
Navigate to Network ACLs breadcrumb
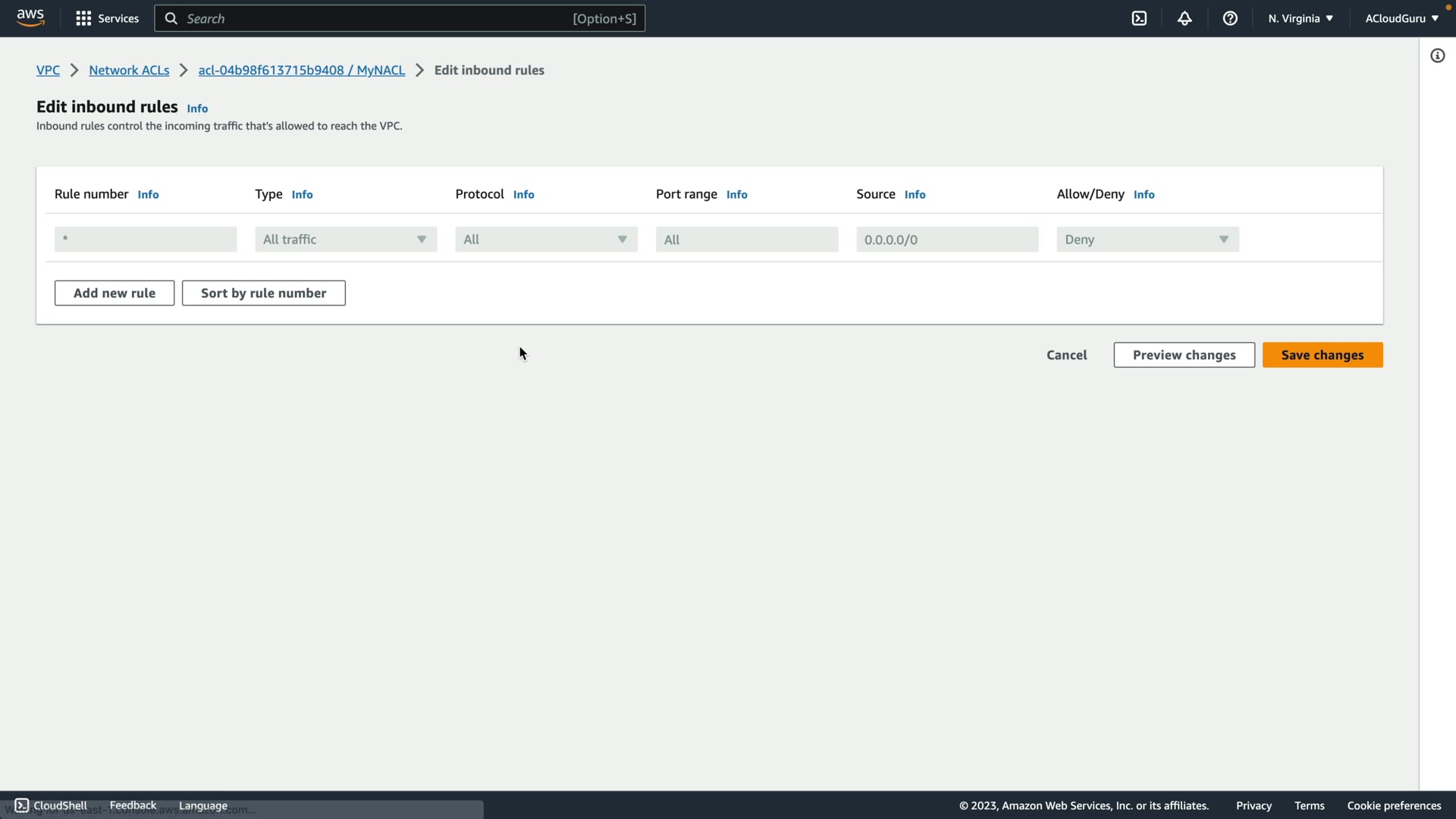pyautogui.click(x=129, y=70)
